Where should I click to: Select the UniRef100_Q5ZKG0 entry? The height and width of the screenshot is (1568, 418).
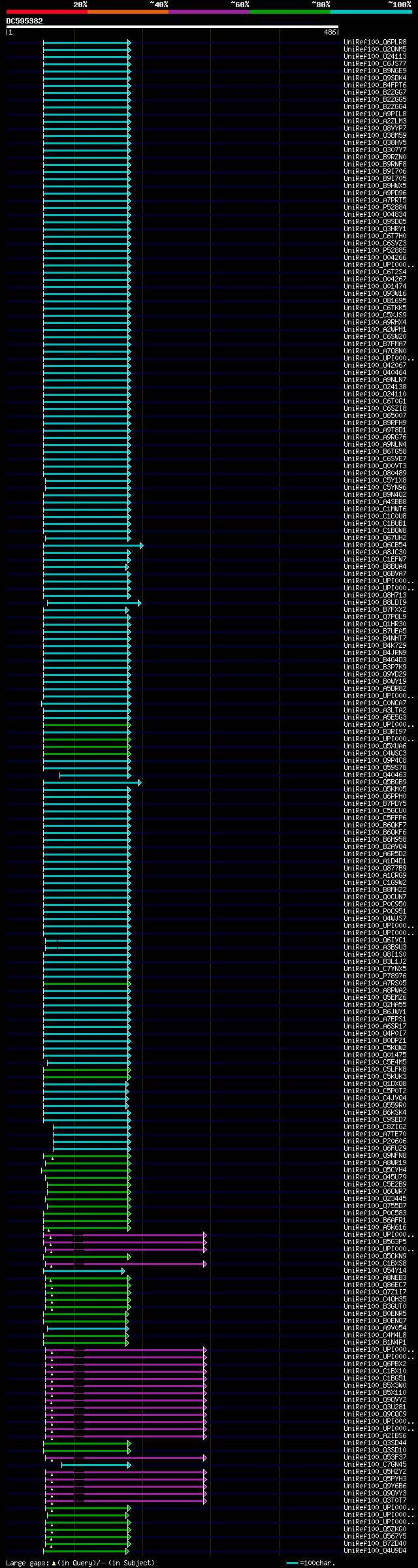point(375,1529)
